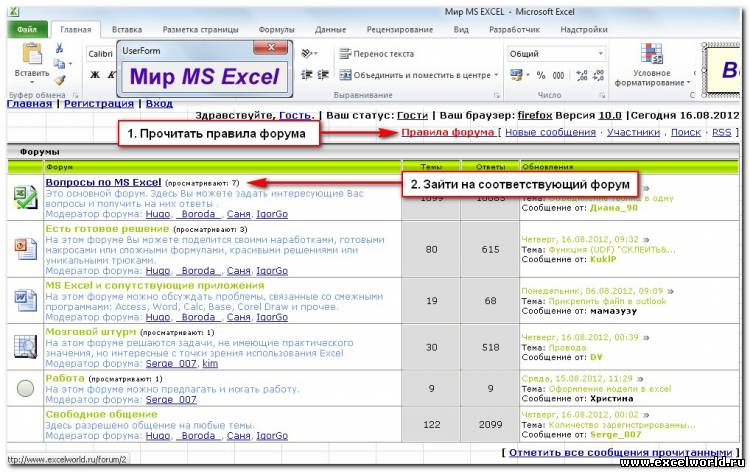Select the Format Painter brush icon
750x472 pixels.
pyautogui.click(x=59, y=80)
